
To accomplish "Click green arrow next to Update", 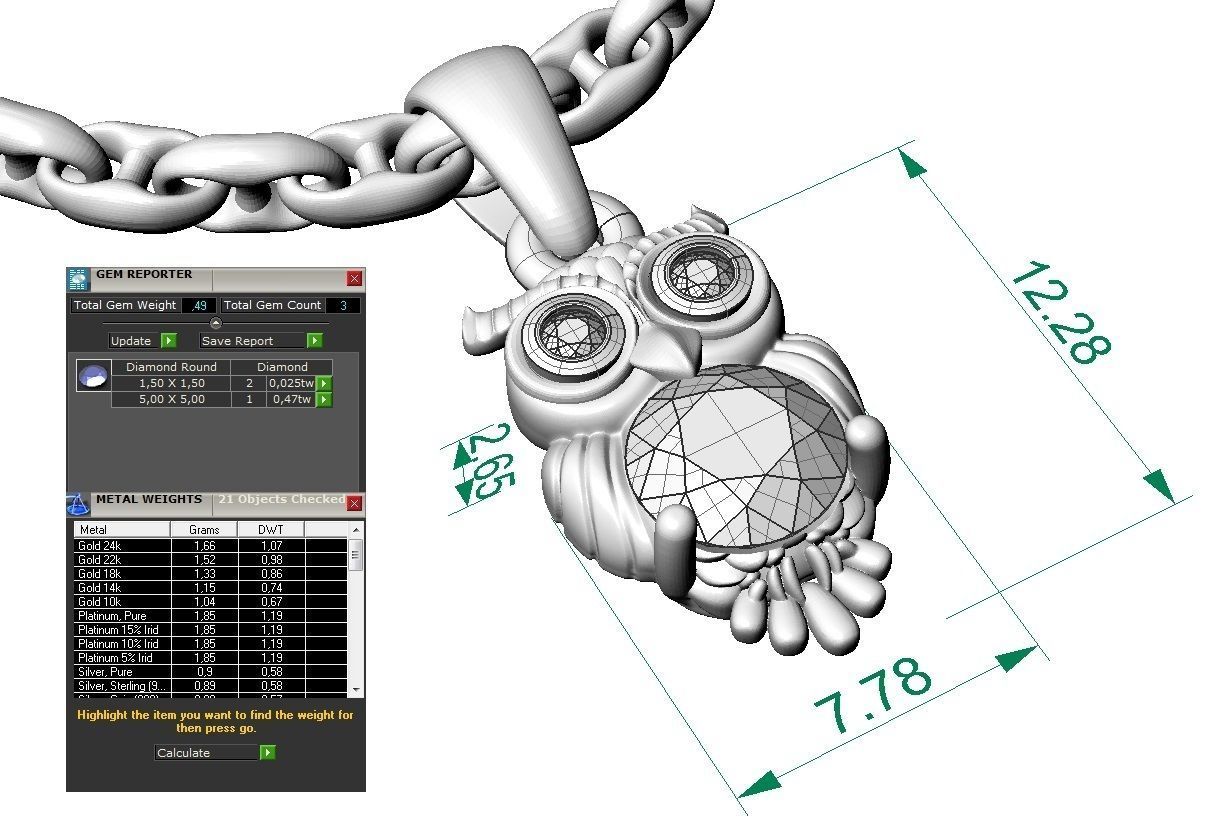I will (x=168, y=341).
